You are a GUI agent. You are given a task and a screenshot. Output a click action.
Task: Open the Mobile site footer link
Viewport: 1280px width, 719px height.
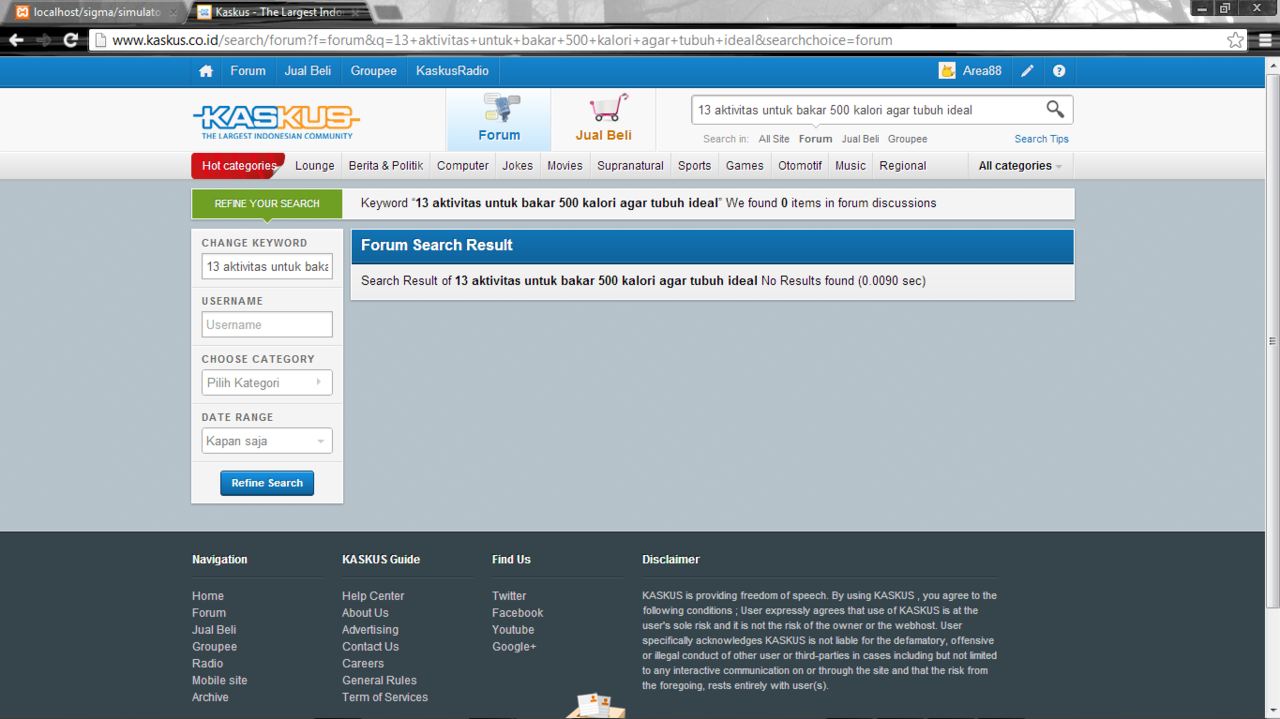(220, 680)
